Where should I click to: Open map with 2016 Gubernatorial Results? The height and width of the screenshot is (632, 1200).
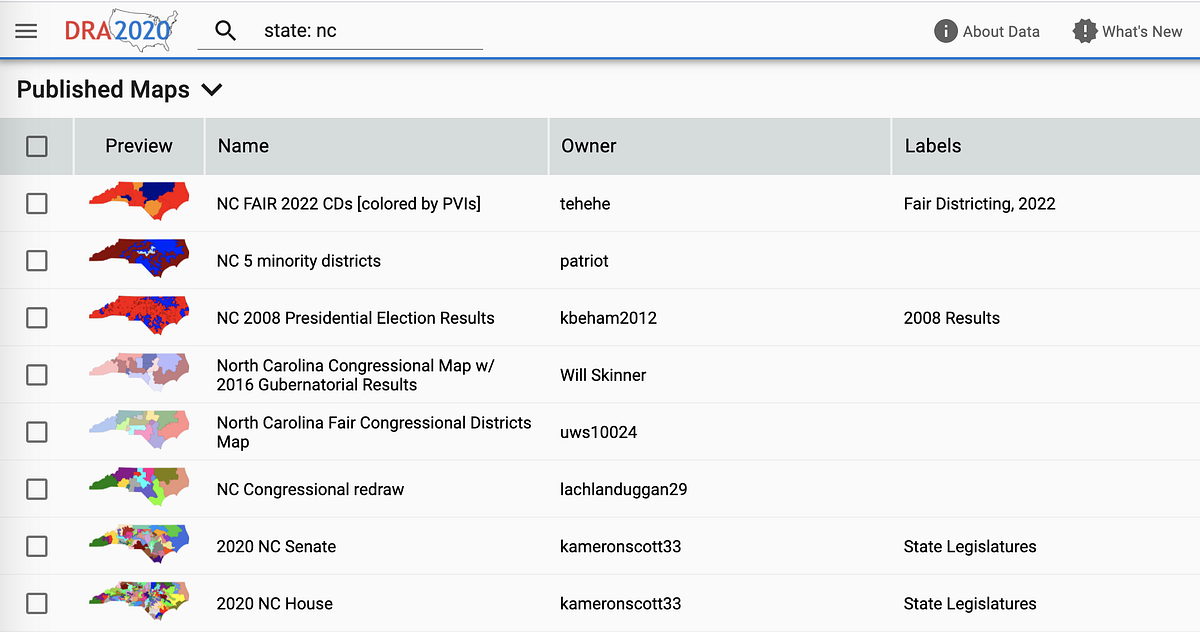(x=355, y=375)
